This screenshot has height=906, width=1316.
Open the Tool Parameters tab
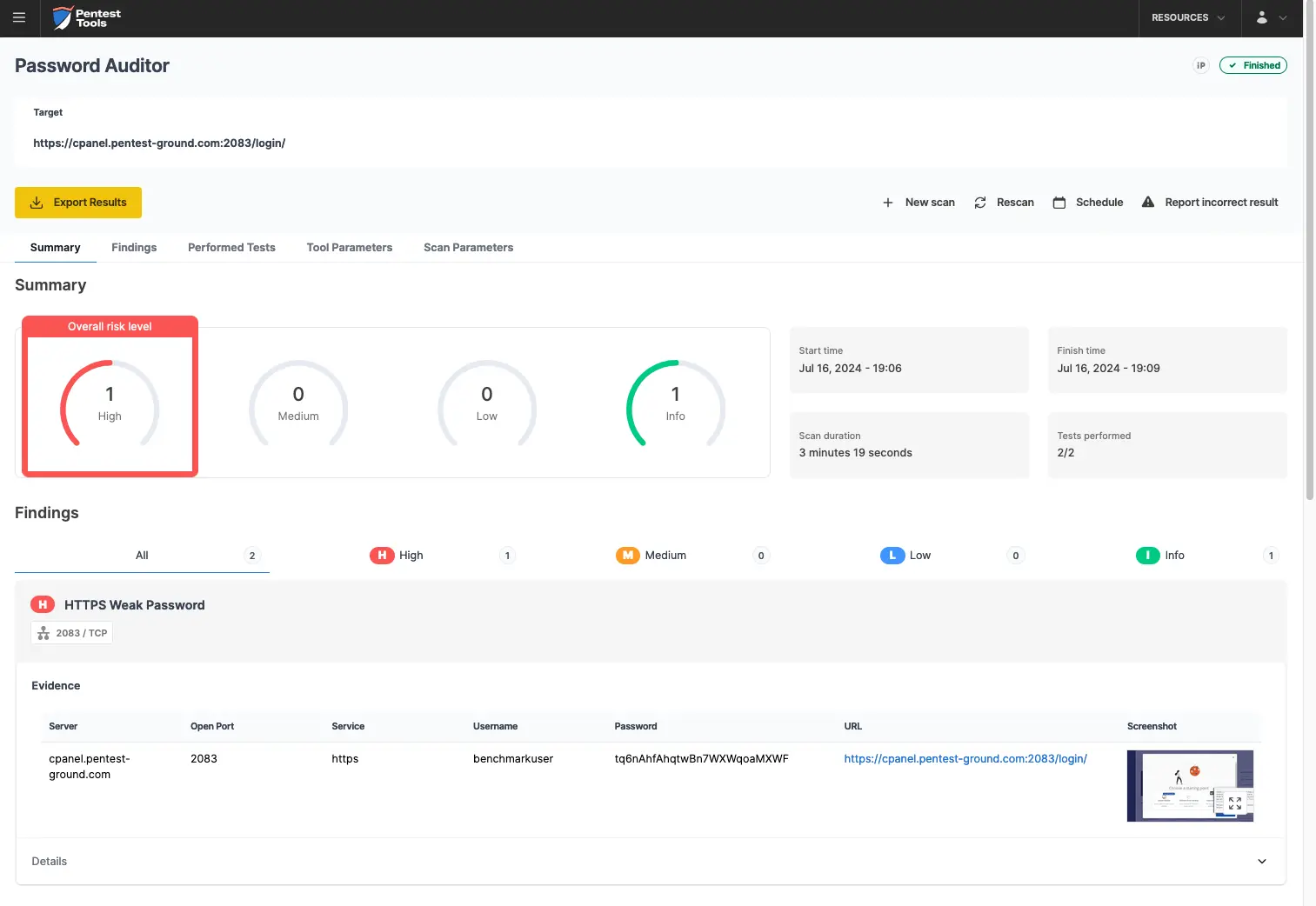point(350,248)
